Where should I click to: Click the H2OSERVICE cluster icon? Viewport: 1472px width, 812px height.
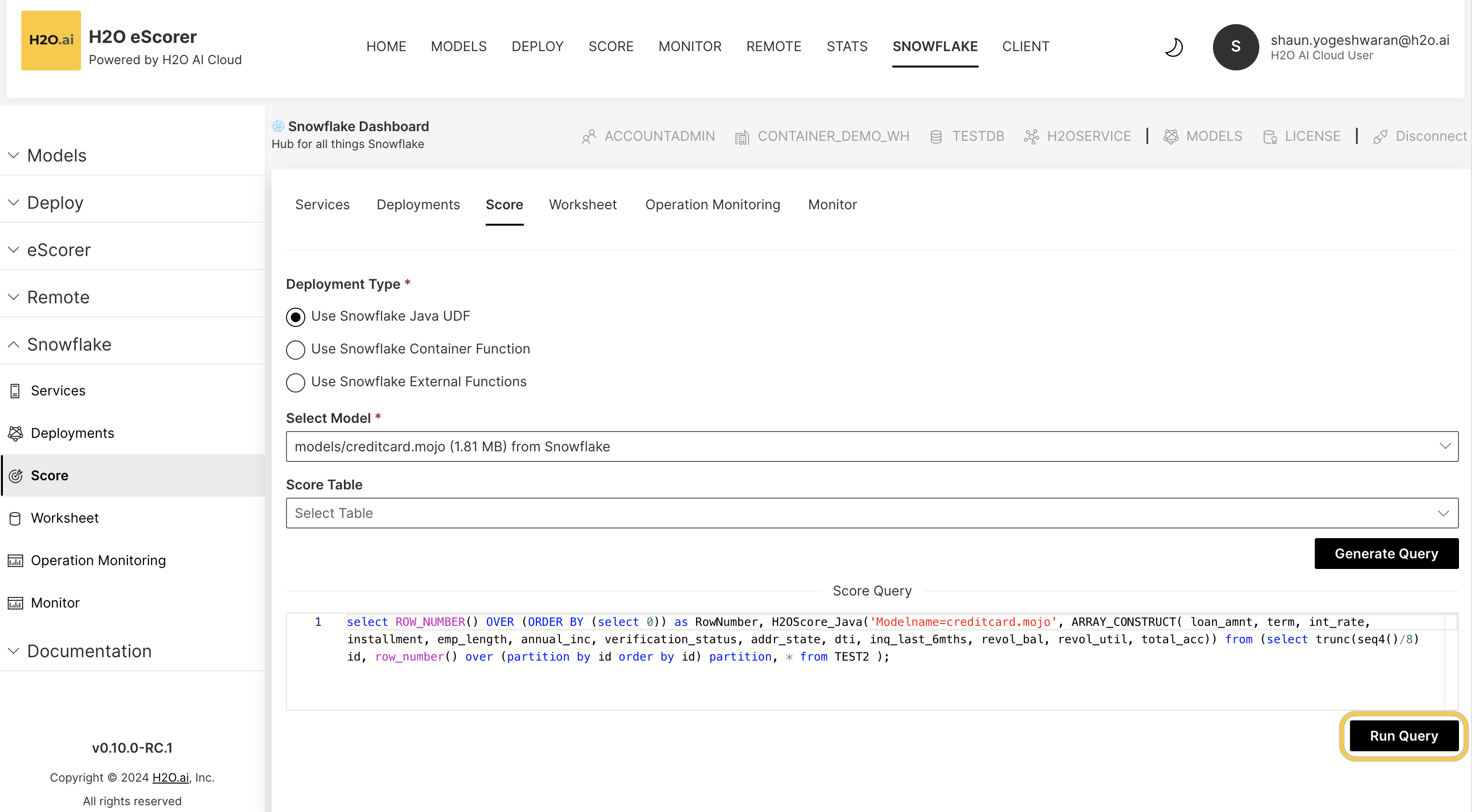coord(1031,136)
